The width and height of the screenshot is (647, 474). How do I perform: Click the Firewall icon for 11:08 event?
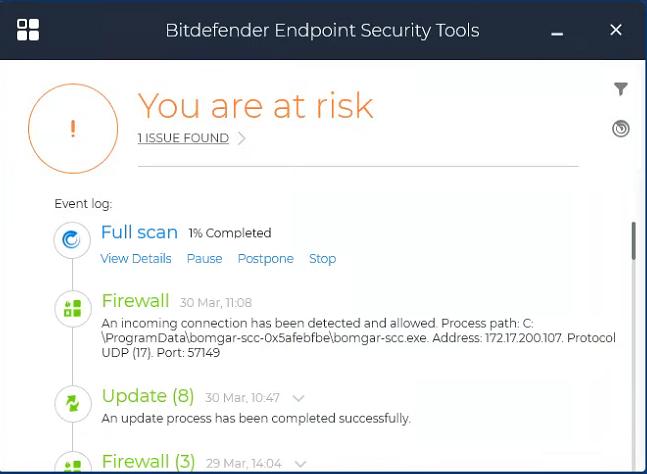[x=72, y=308]
